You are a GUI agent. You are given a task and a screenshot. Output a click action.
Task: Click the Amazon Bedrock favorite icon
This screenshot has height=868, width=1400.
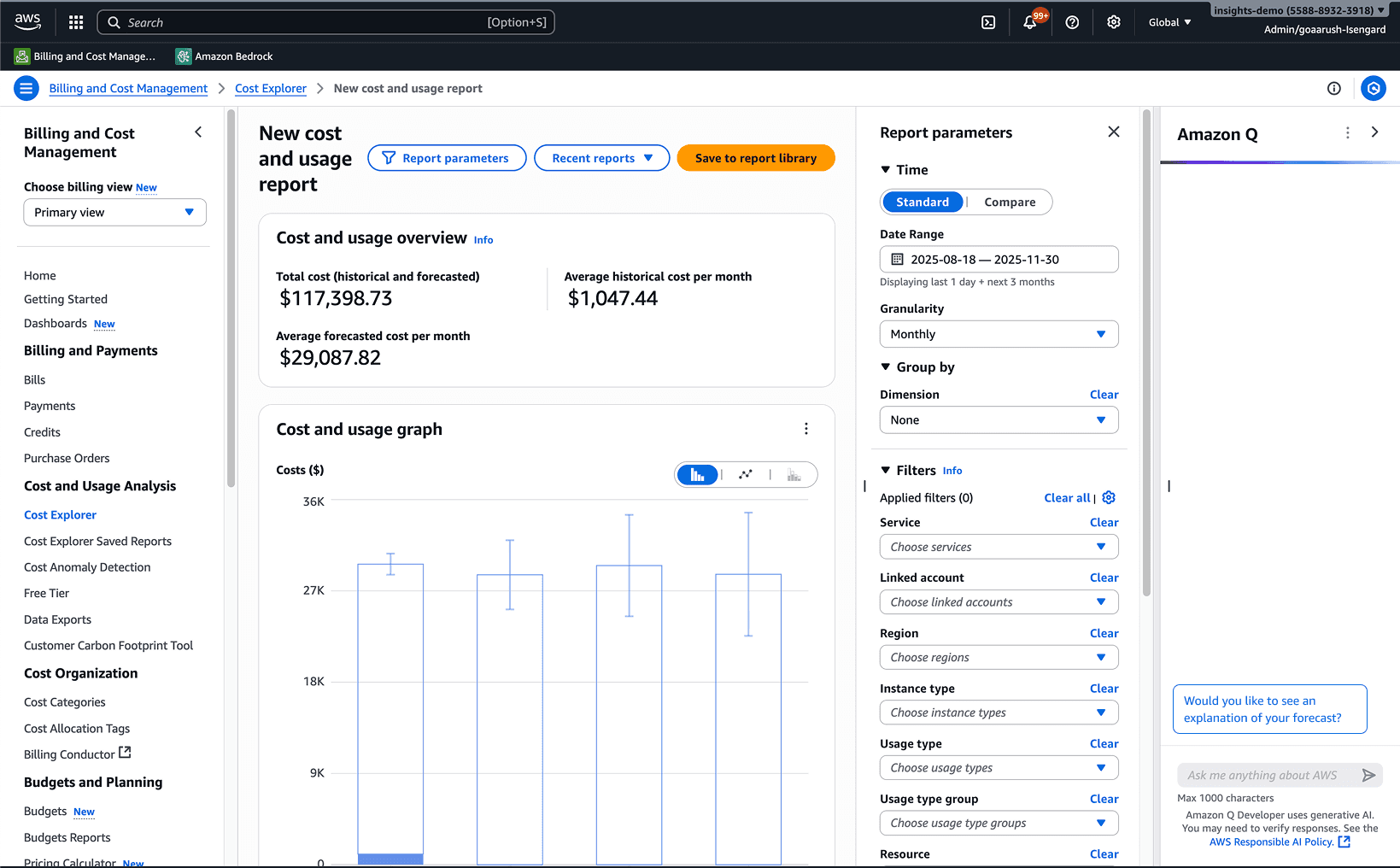(183, 56)
